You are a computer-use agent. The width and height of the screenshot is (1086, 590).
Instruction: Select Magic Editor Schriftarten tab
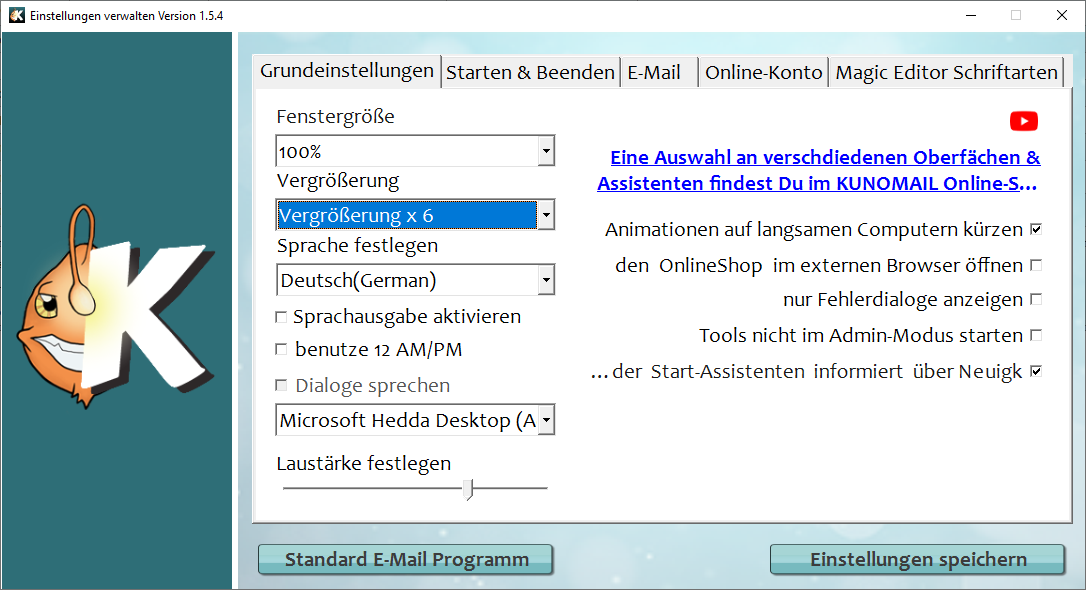[x=946, y=73]
